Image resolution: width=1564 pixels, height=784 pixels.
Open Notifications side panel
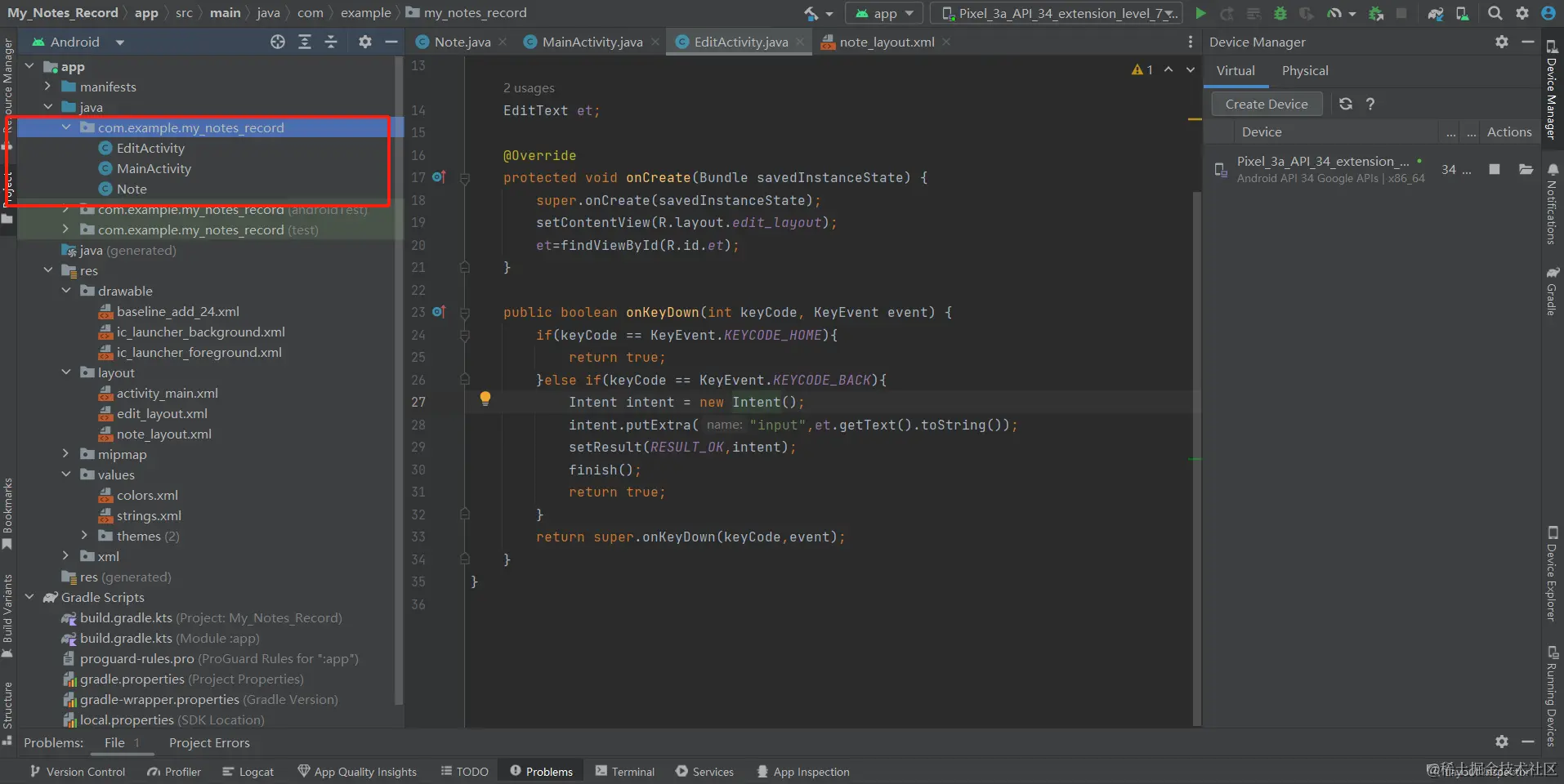point(1551,204)
